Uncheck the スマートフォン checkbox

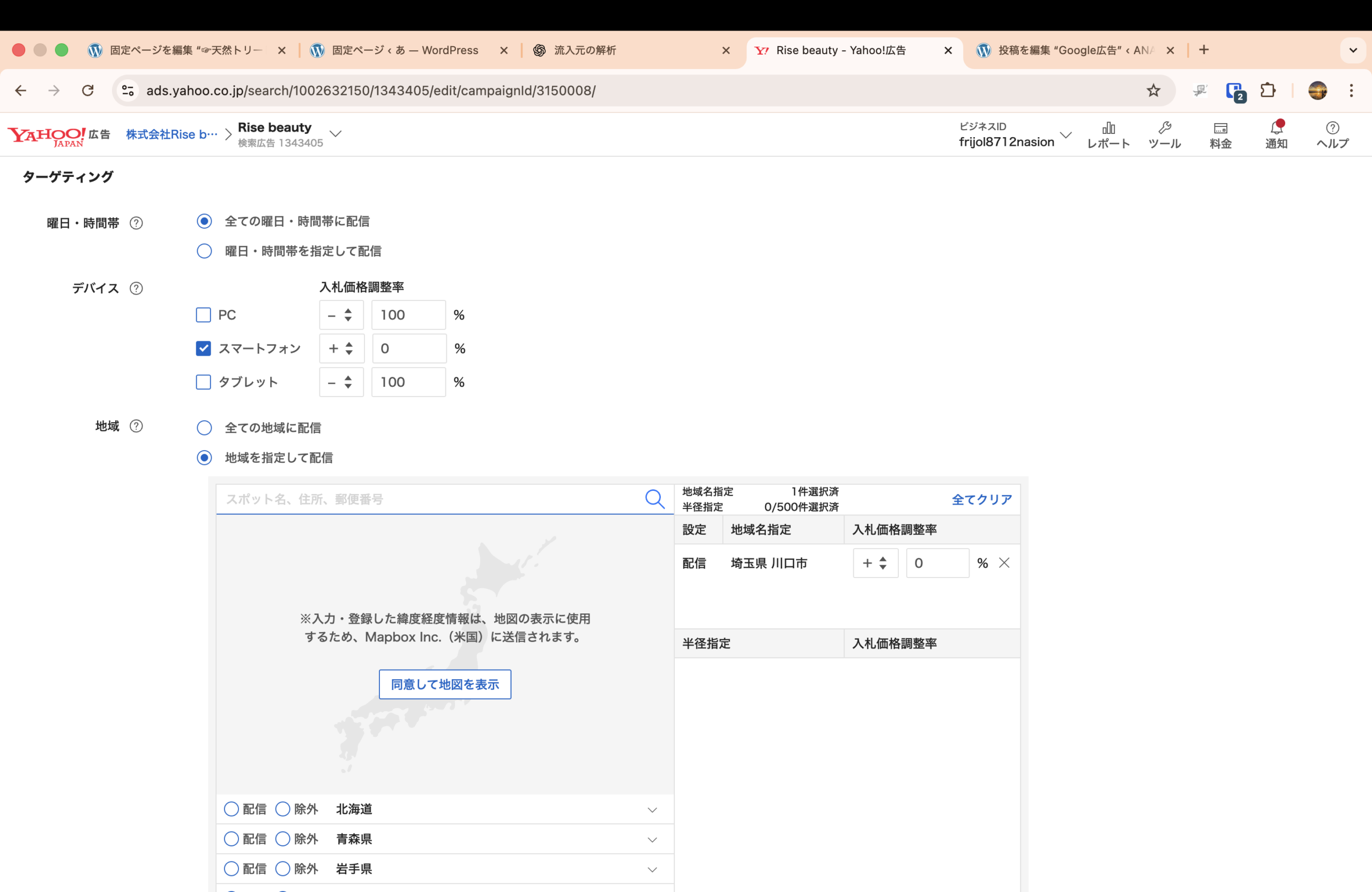tap(204, 349)
